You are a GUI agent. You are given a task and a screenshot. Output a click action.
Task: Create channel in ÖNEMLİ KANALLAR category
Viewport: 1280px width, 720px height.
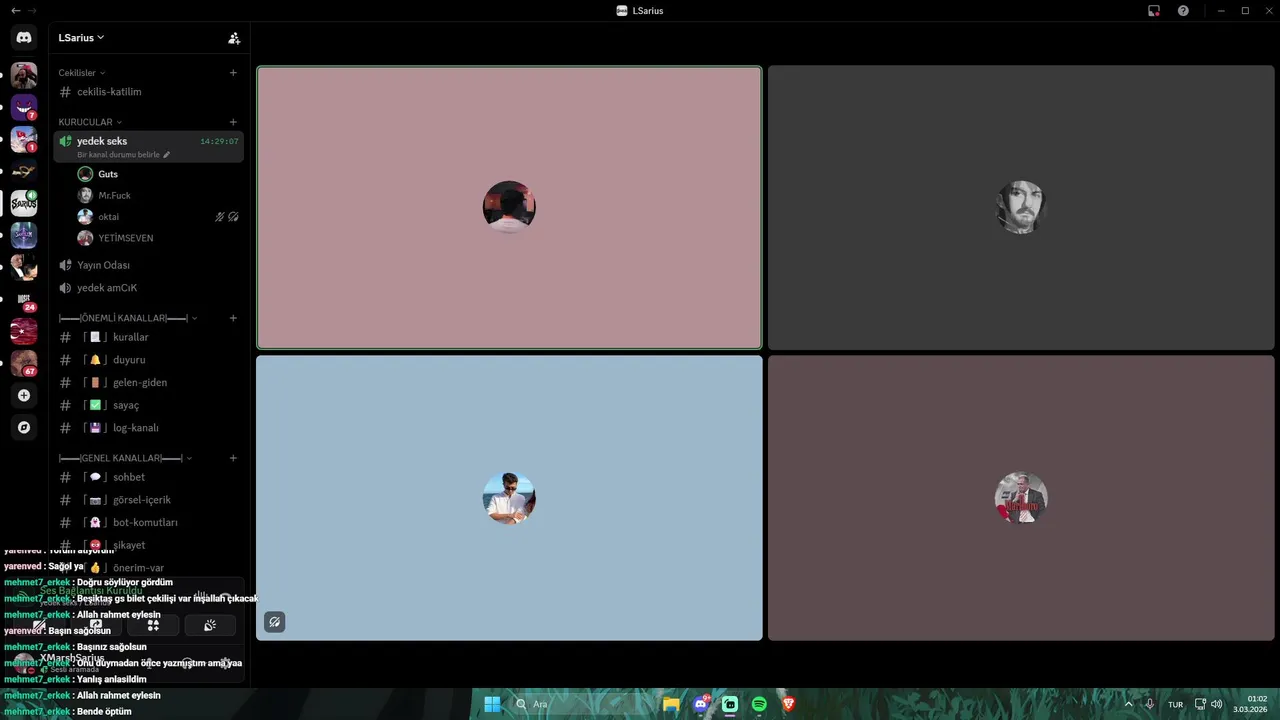point(233,318)
